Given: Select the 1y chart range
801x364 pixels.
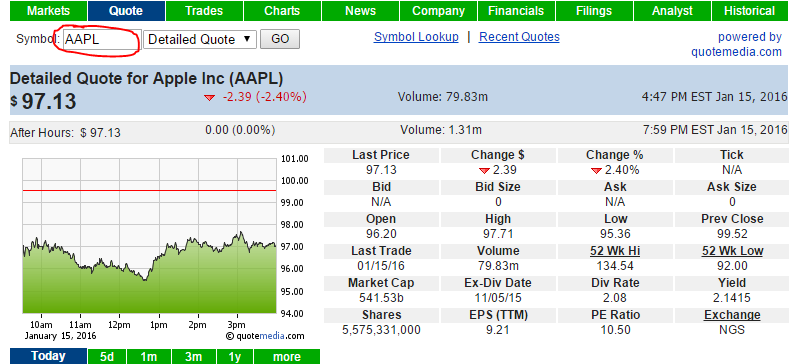Looking at the screenshot, I should pyautogui.click(x=235, y=356).
